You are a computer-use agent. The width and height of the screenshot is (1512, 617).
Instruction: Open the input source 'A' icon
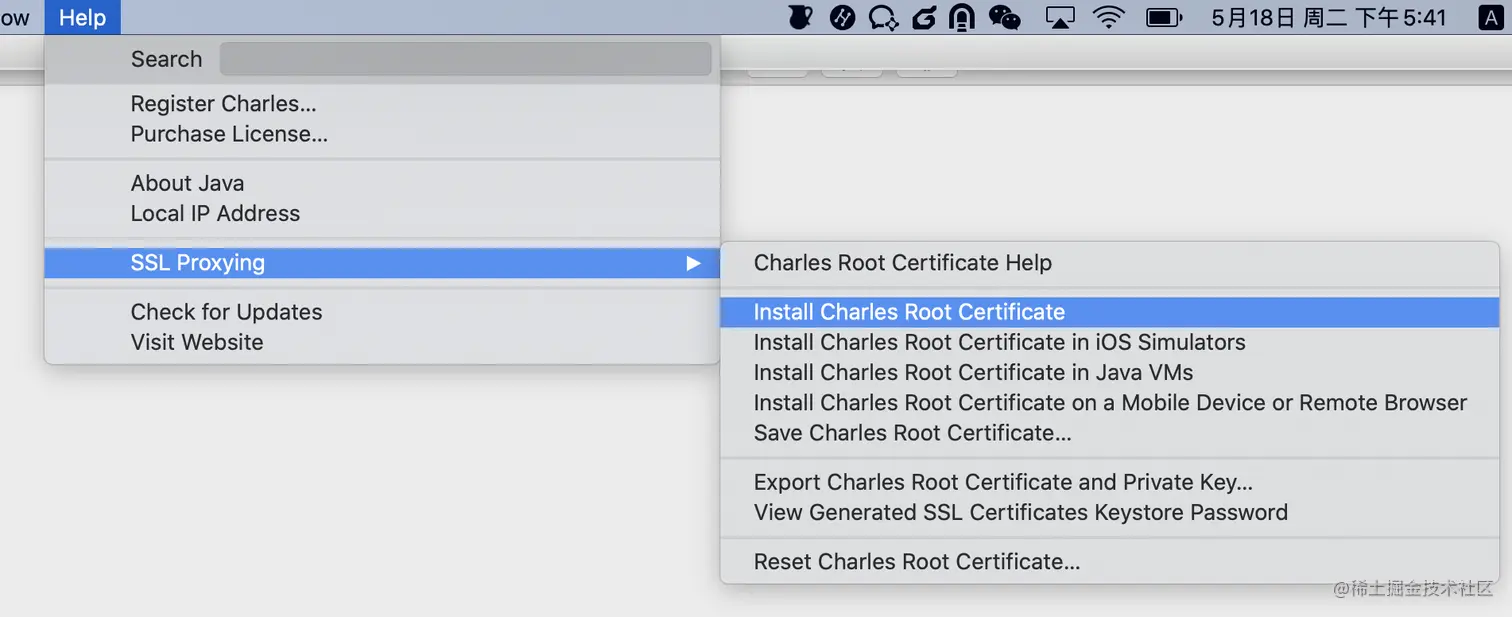click(1490, 17)
